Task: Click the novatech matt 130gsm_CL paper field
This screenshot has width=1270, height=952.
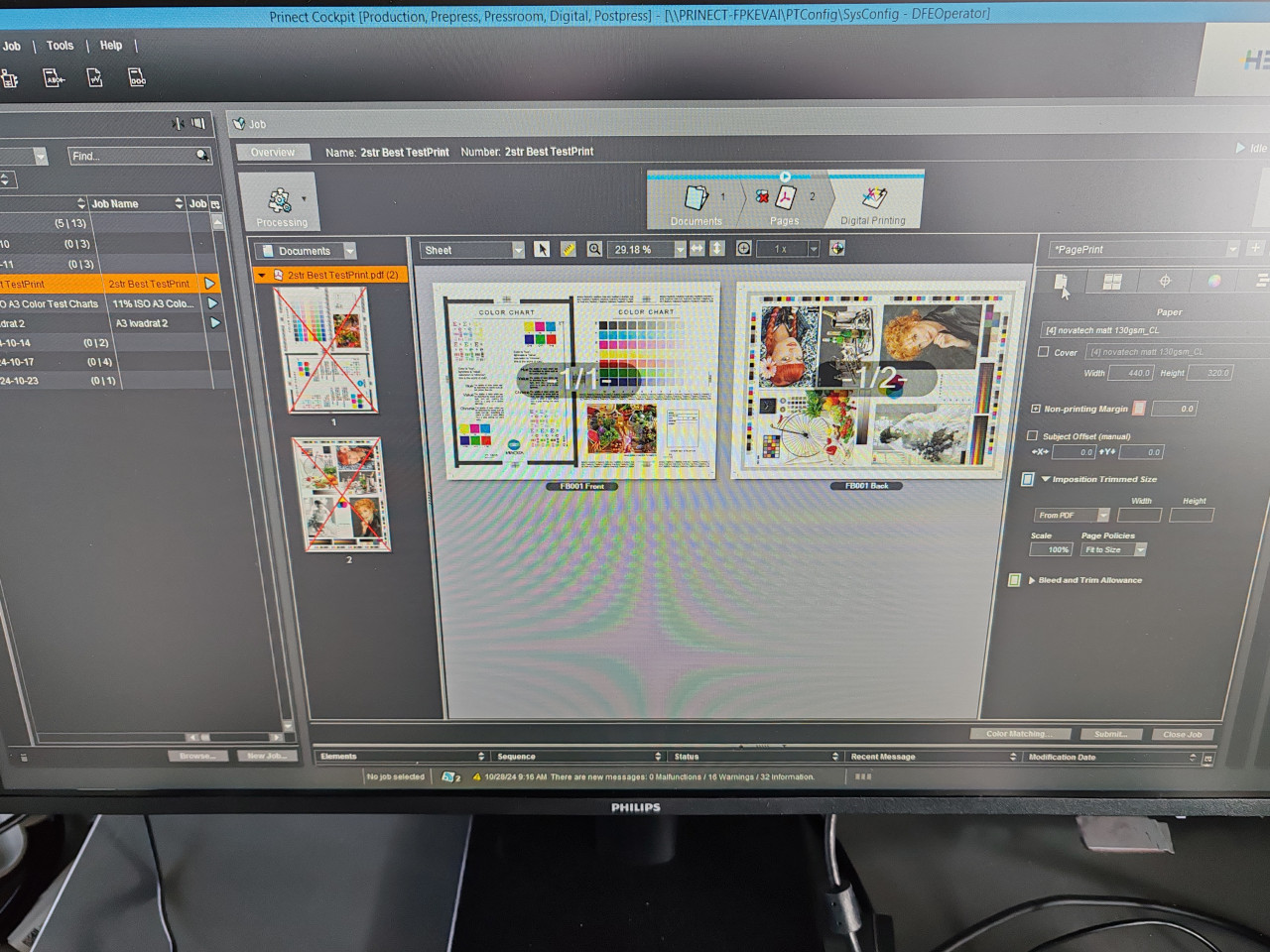Action: (1155, 329)
